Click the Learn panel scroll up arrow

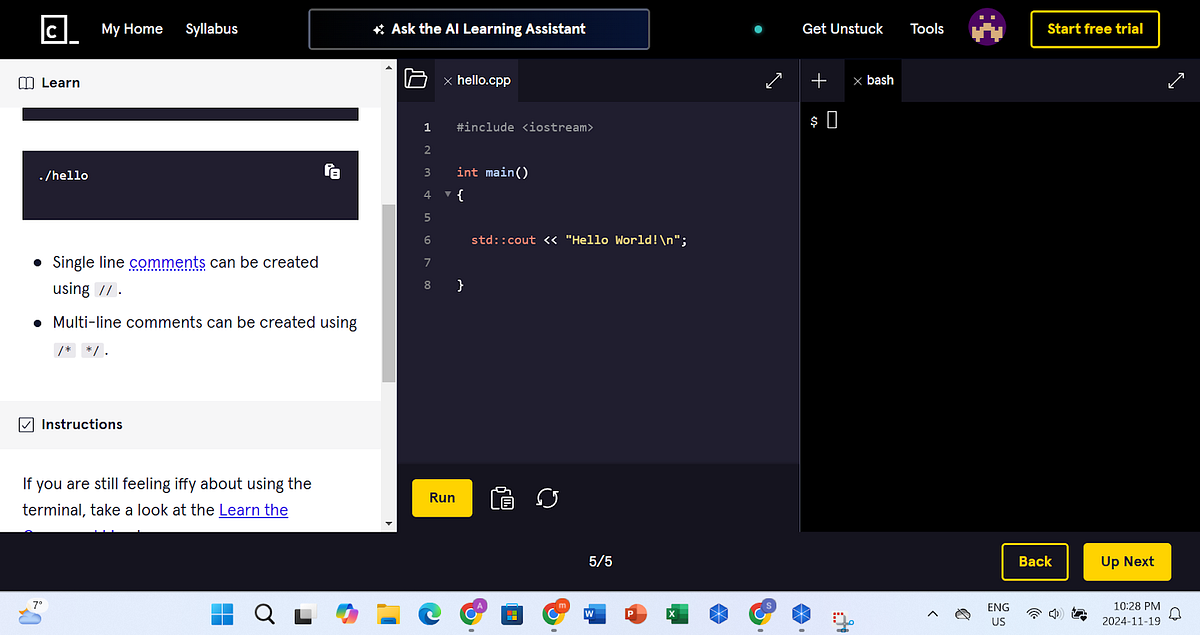pos(389,67)
